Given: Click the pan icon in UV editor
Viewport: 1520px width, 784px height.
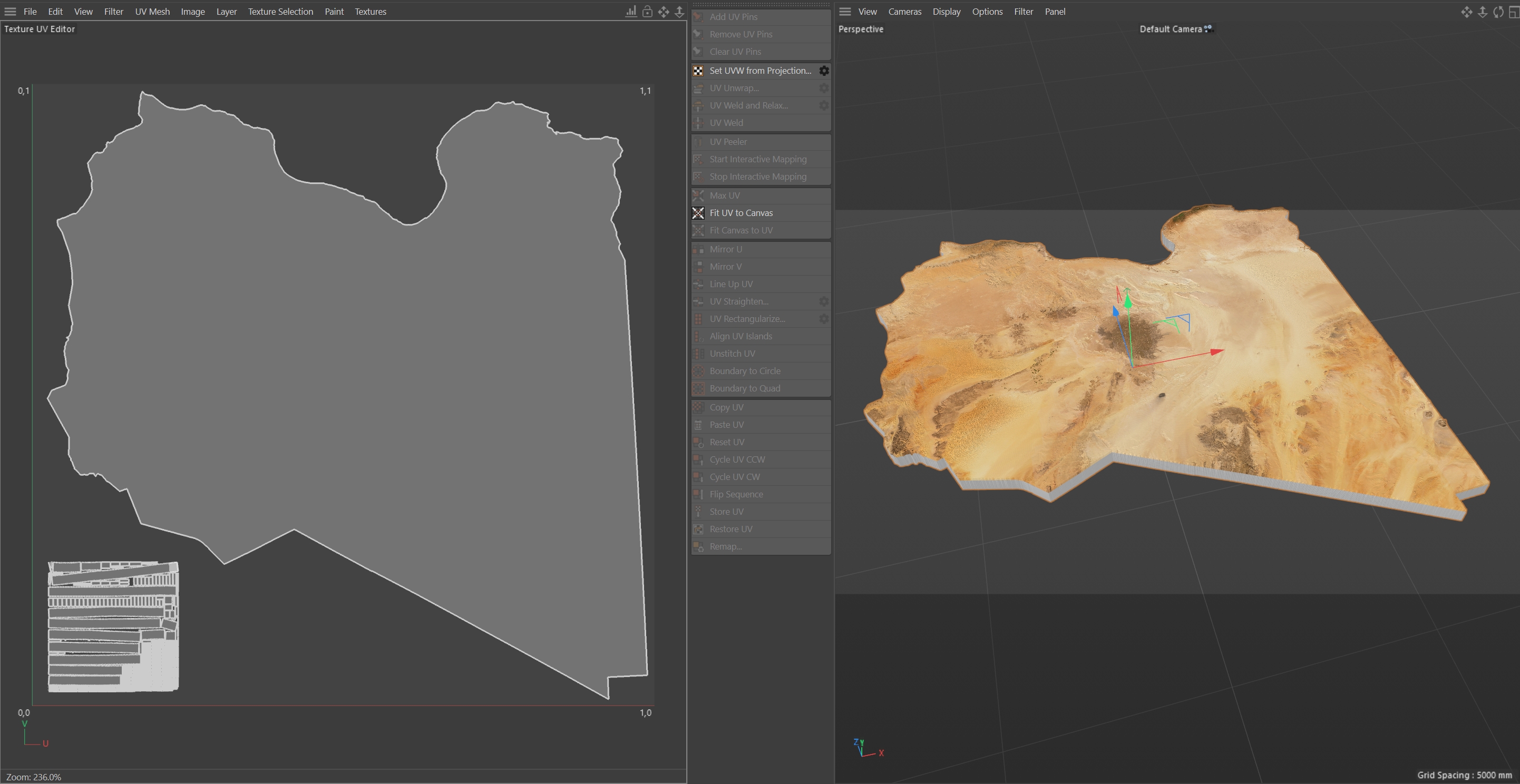Looking at the screenshot, I should coord(664,12).
